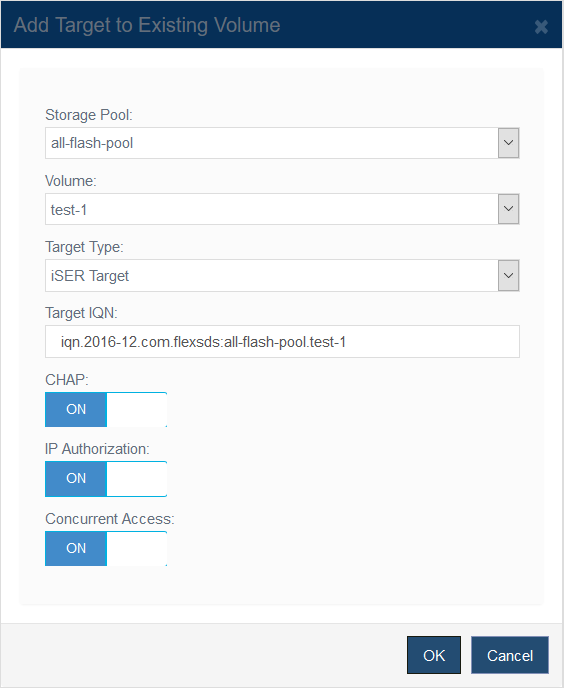The height and width of the screenshot is (688, 564).
Task: Click the dialog title Add Target to Existing Volume
Action: coord(147,25)
